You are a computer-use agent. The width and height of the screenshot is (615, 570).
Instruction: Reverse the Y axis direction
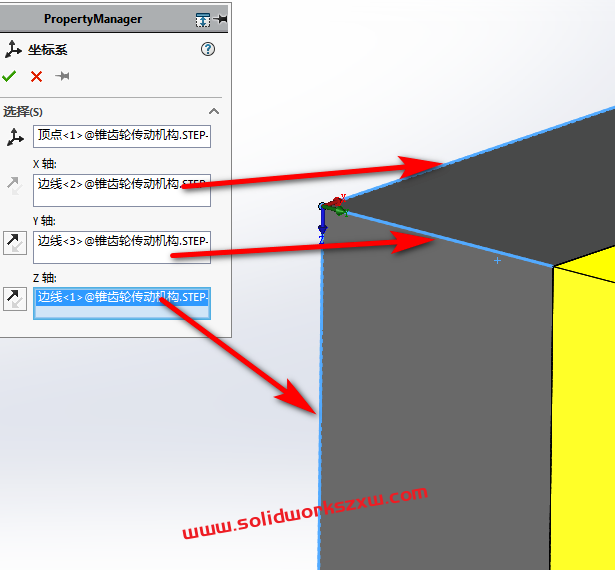point(15,243)
